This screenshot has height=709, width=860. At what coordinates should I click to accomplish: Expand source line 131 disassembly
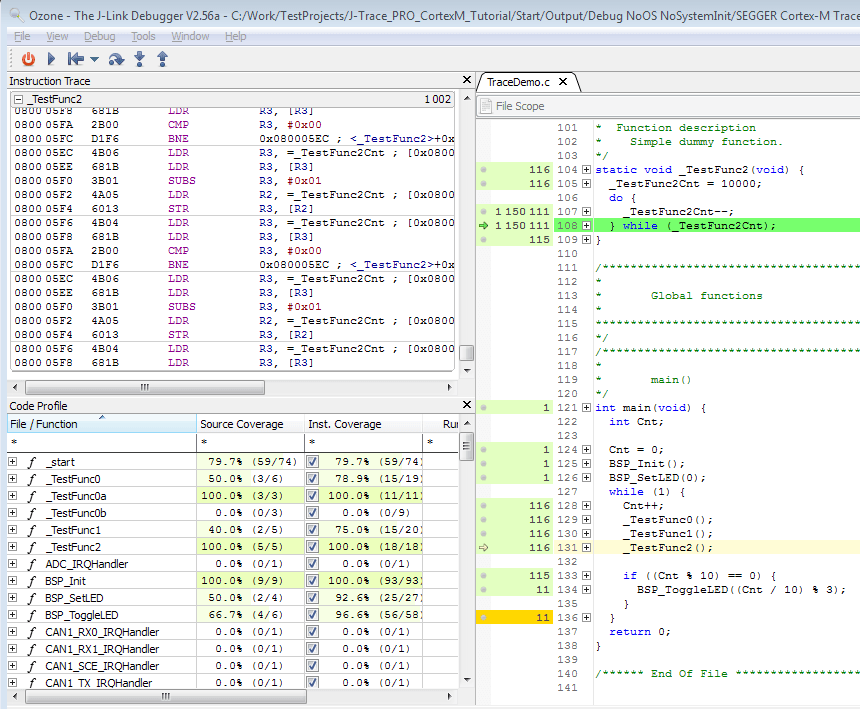point(586,548)
